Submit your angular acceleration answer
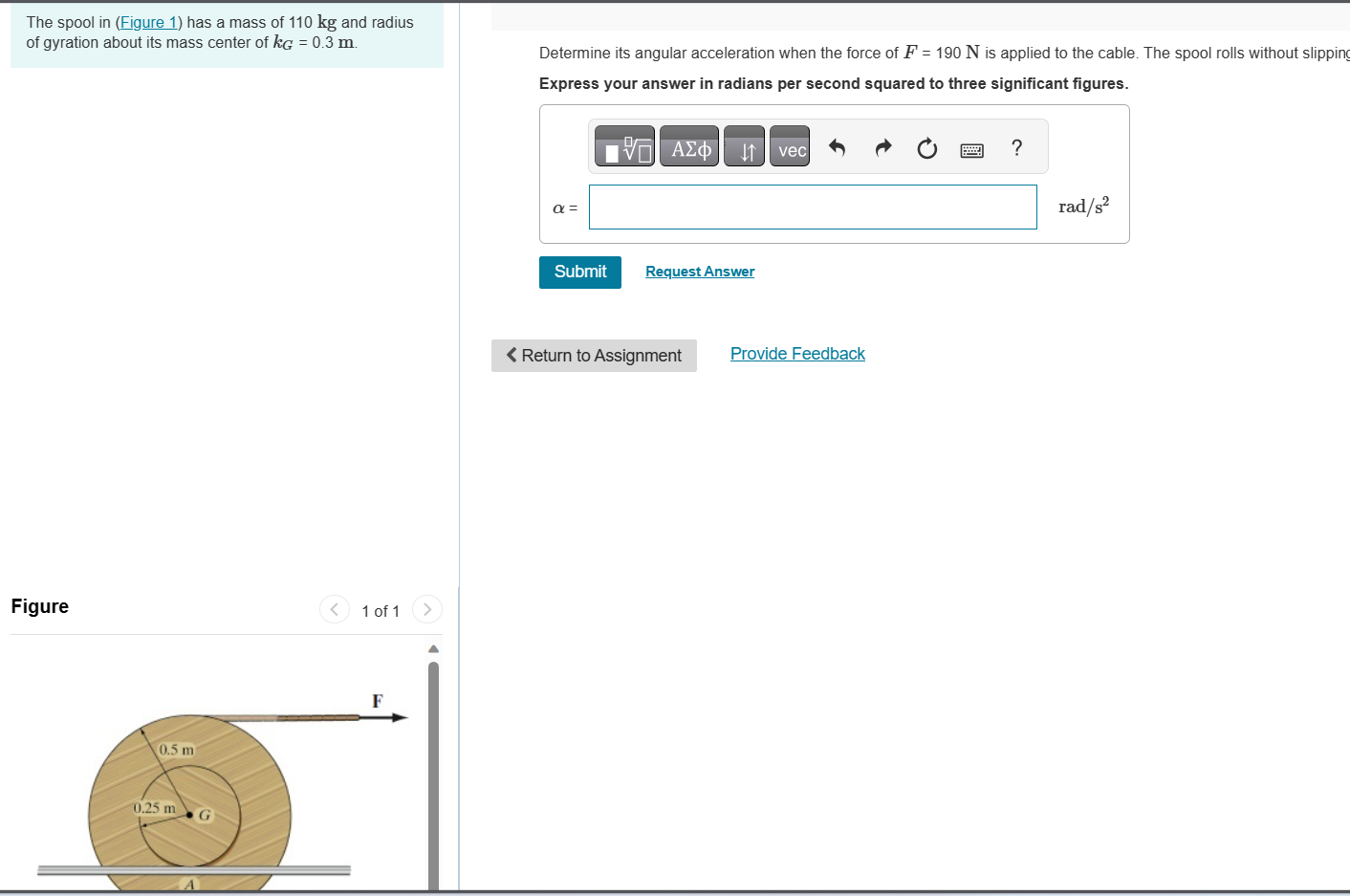 click(579, 272)
